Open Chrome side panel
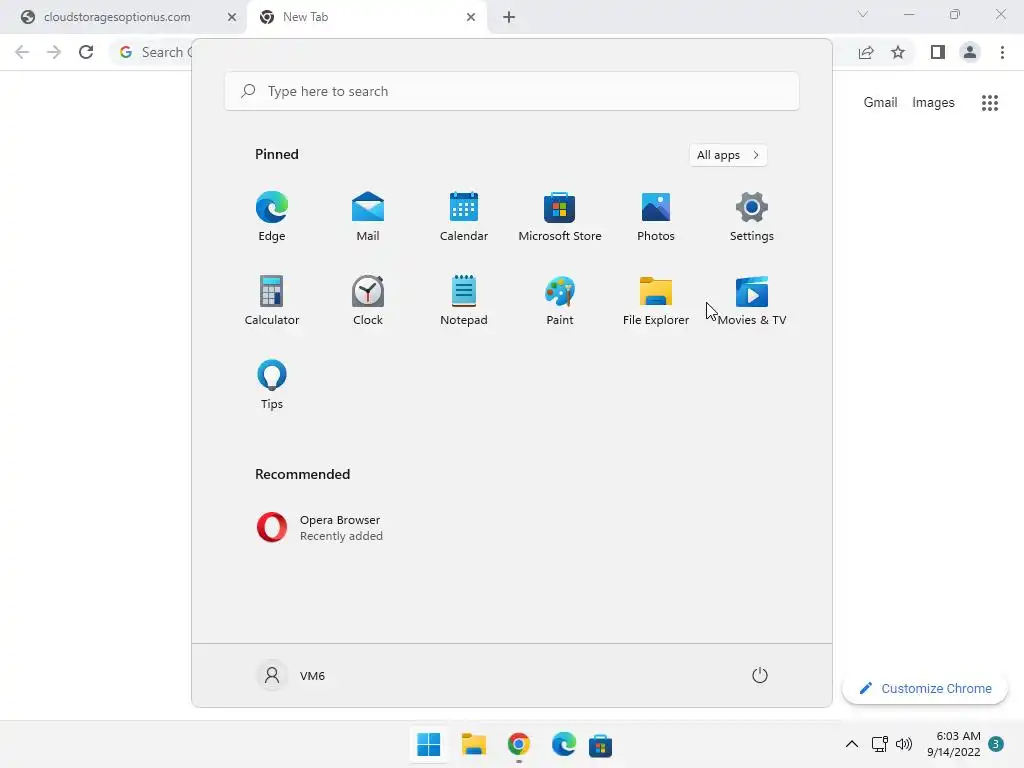The width and height of the screenshot is (1024, 768). point(938,52)
